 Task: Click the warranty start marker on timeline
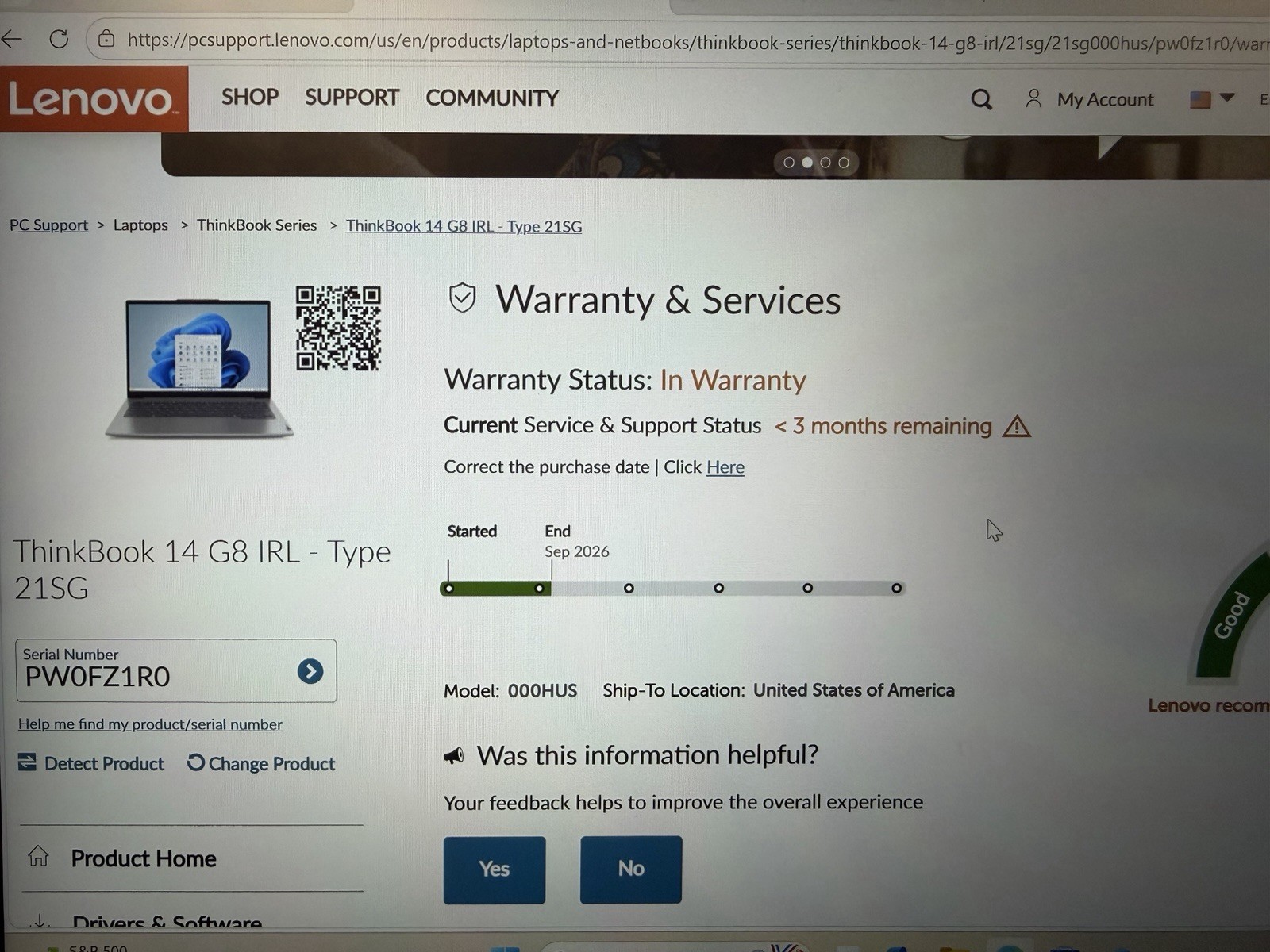pos(449,589)
